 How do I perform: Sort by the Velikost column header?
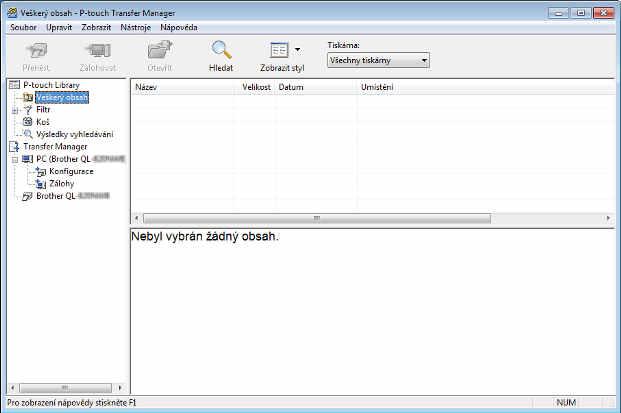[255, 87]
